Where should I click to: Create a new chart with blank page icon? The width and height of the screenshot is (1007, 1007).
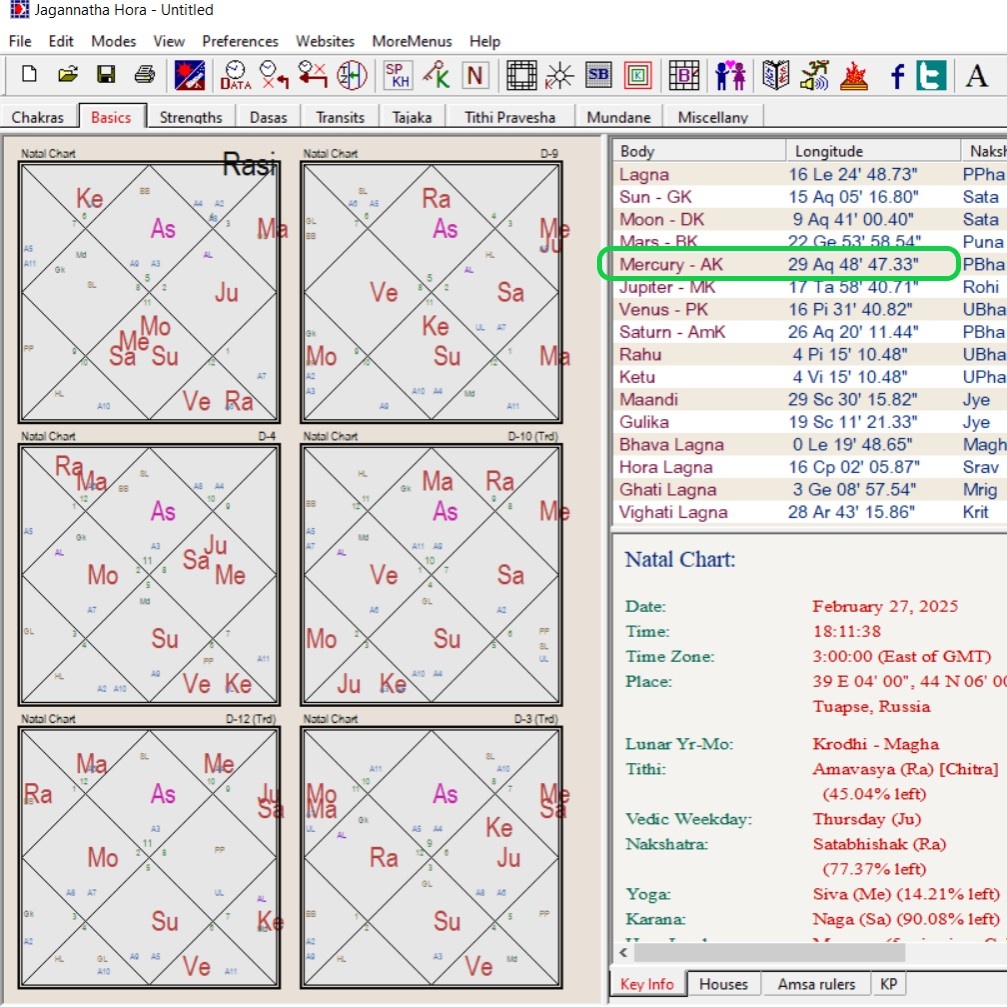pyautogui.click(x=29, y=74)
